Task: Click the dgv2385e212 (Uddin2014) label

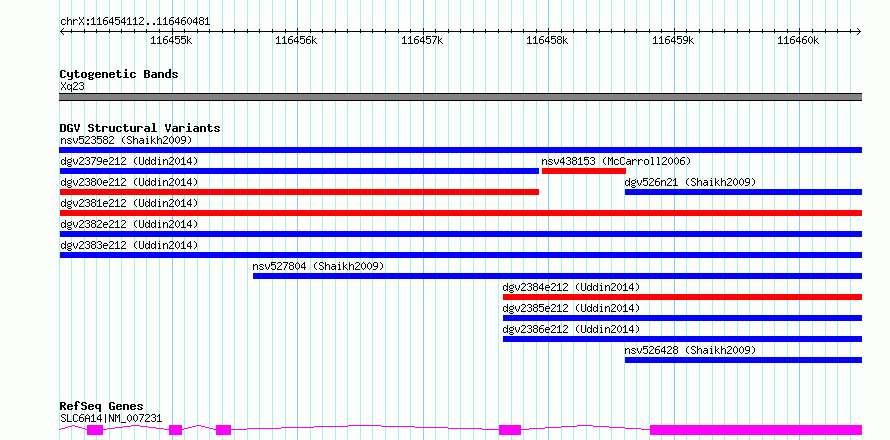Action: tap(572, 308)
